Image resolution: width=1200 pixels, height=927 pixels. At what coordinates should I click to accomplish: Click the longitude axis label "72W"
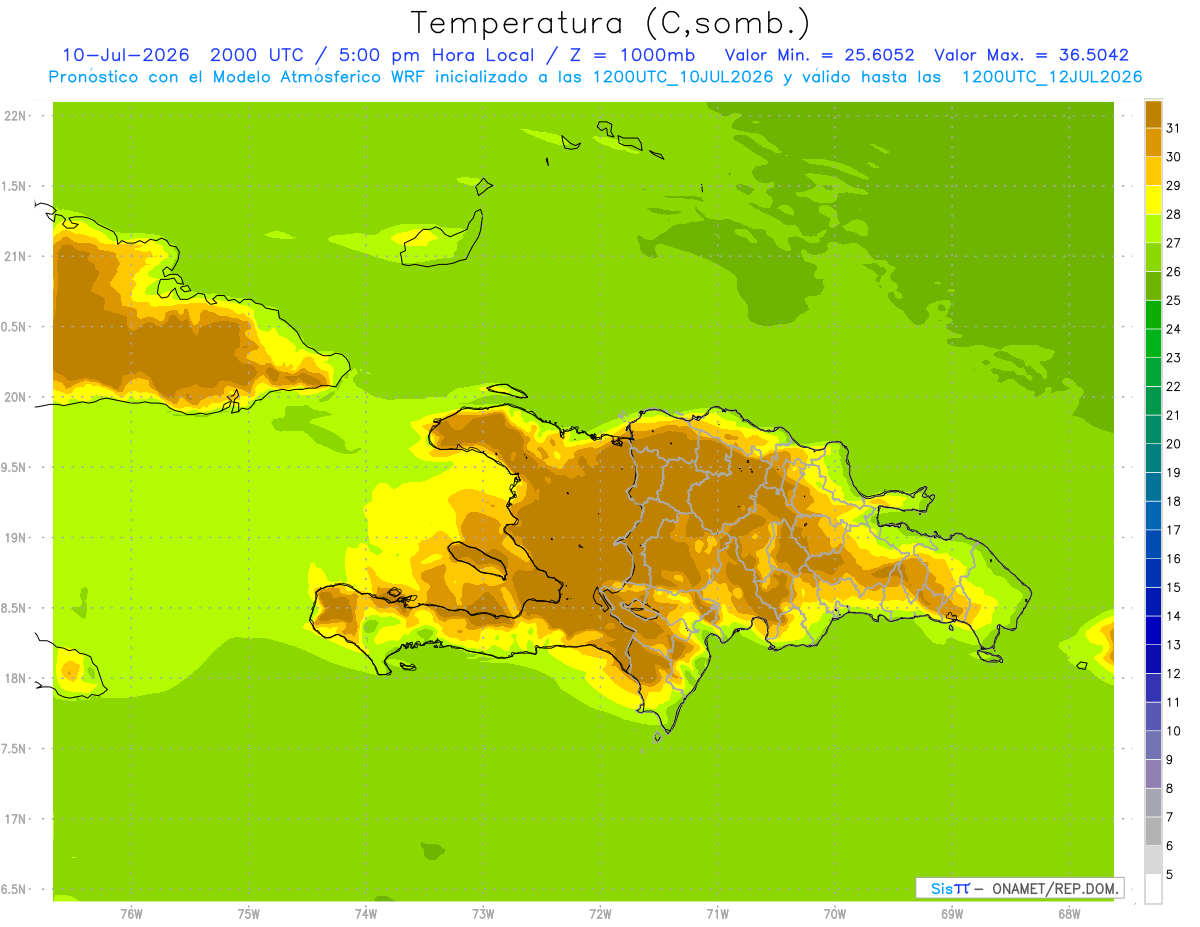tap(600, 914)
